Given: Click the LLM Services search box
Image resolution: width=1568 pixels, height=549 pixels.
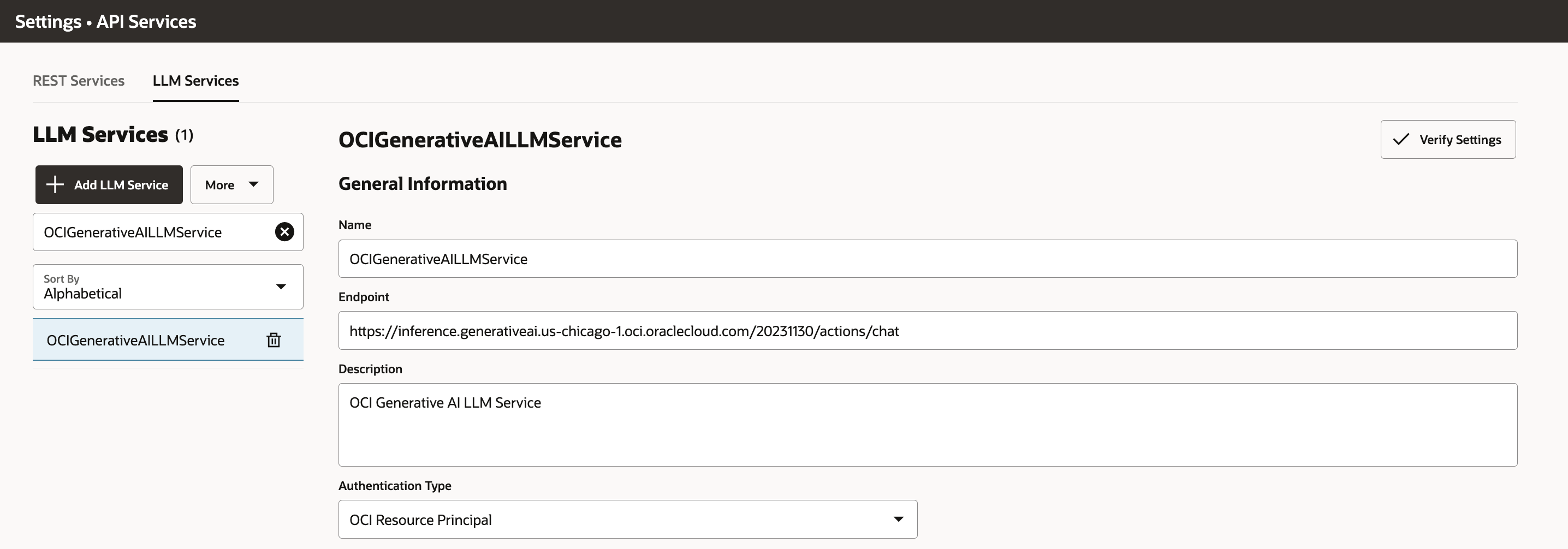Looking at the screenshot, I should (152, 232).
